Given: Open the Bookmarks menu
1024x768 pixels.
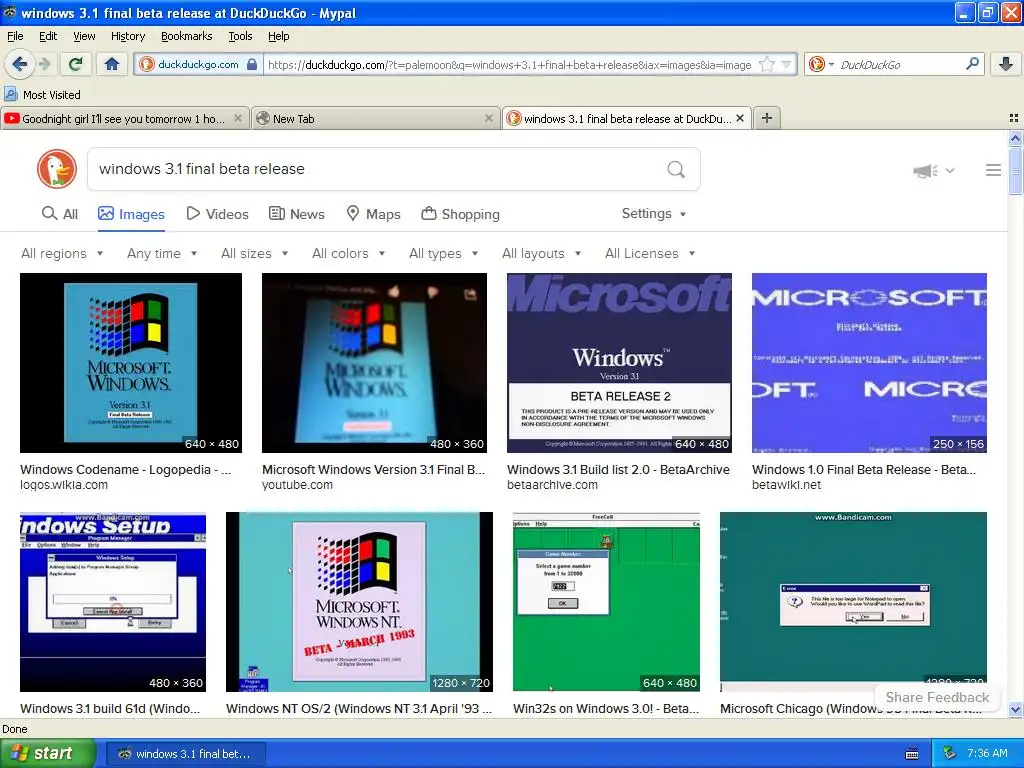Looking at the screenshot, I should tap(186, 36).
